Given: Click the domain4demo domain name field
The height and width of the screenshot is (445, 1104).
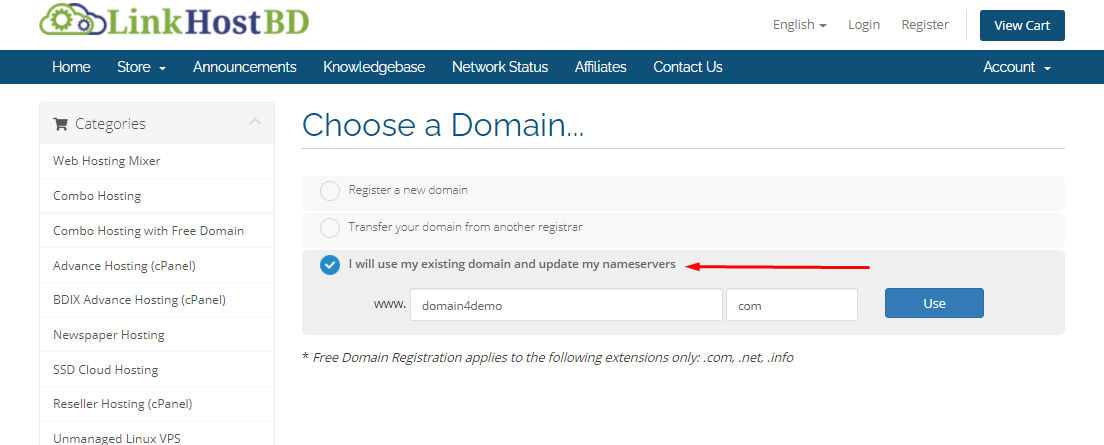Looking at the screenshot, I should point(566,305).
